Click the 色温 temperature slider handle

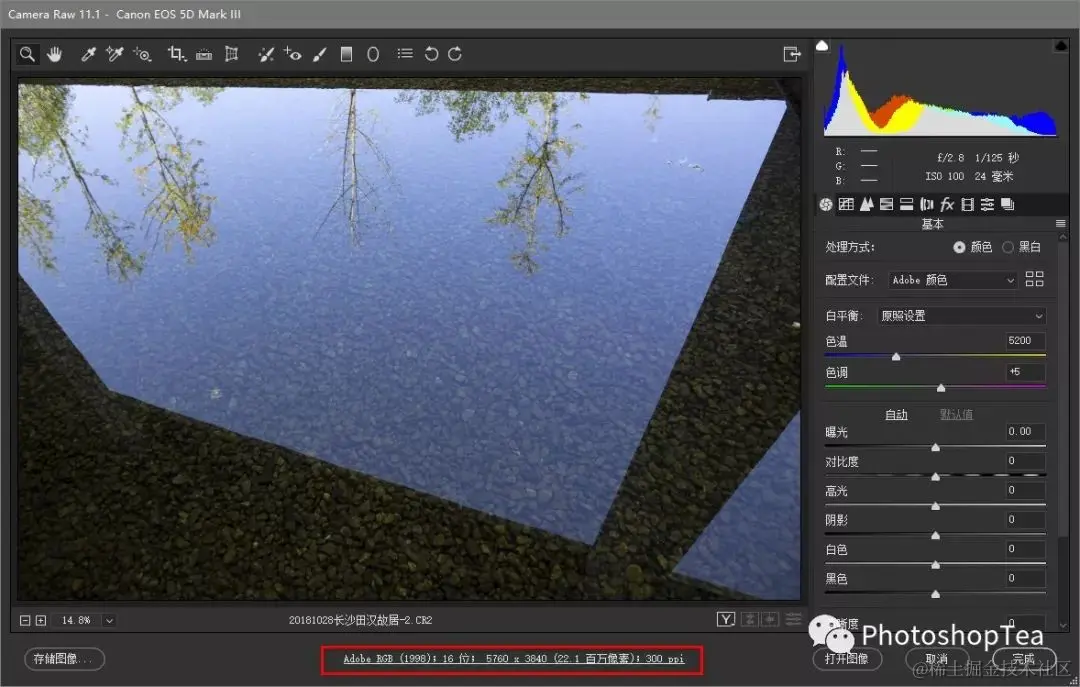tap(896, 356)
